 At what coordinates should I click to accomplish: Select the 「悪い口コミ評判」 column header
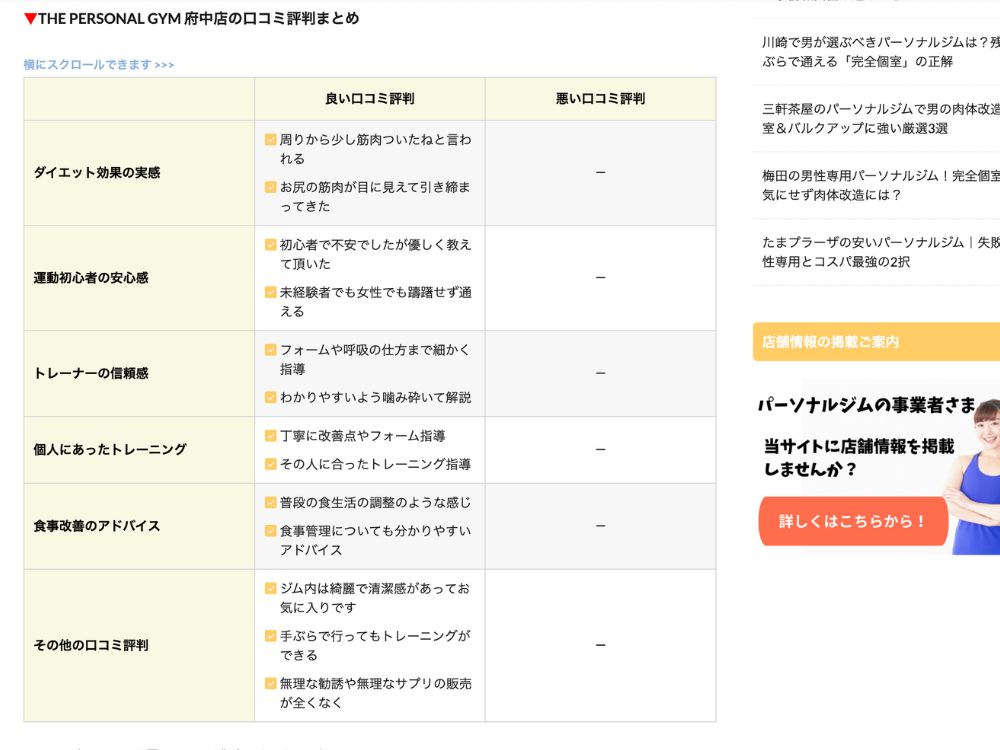coord(600,97)
